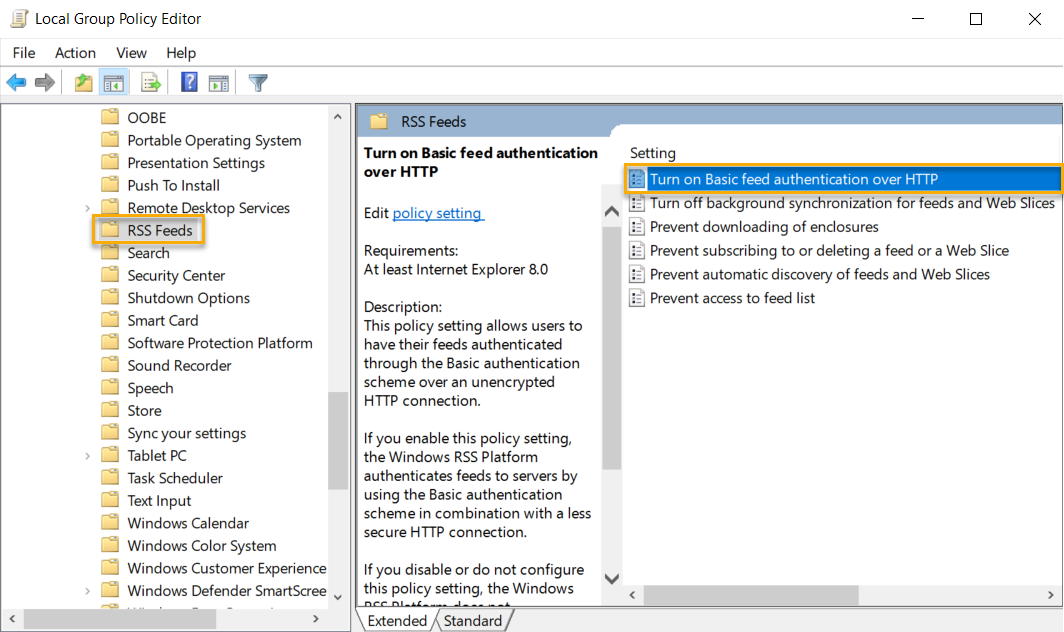Click the RSS Feeds folder icon
The width and height of the screenshot is (1064, 632).
click(110, 230)
